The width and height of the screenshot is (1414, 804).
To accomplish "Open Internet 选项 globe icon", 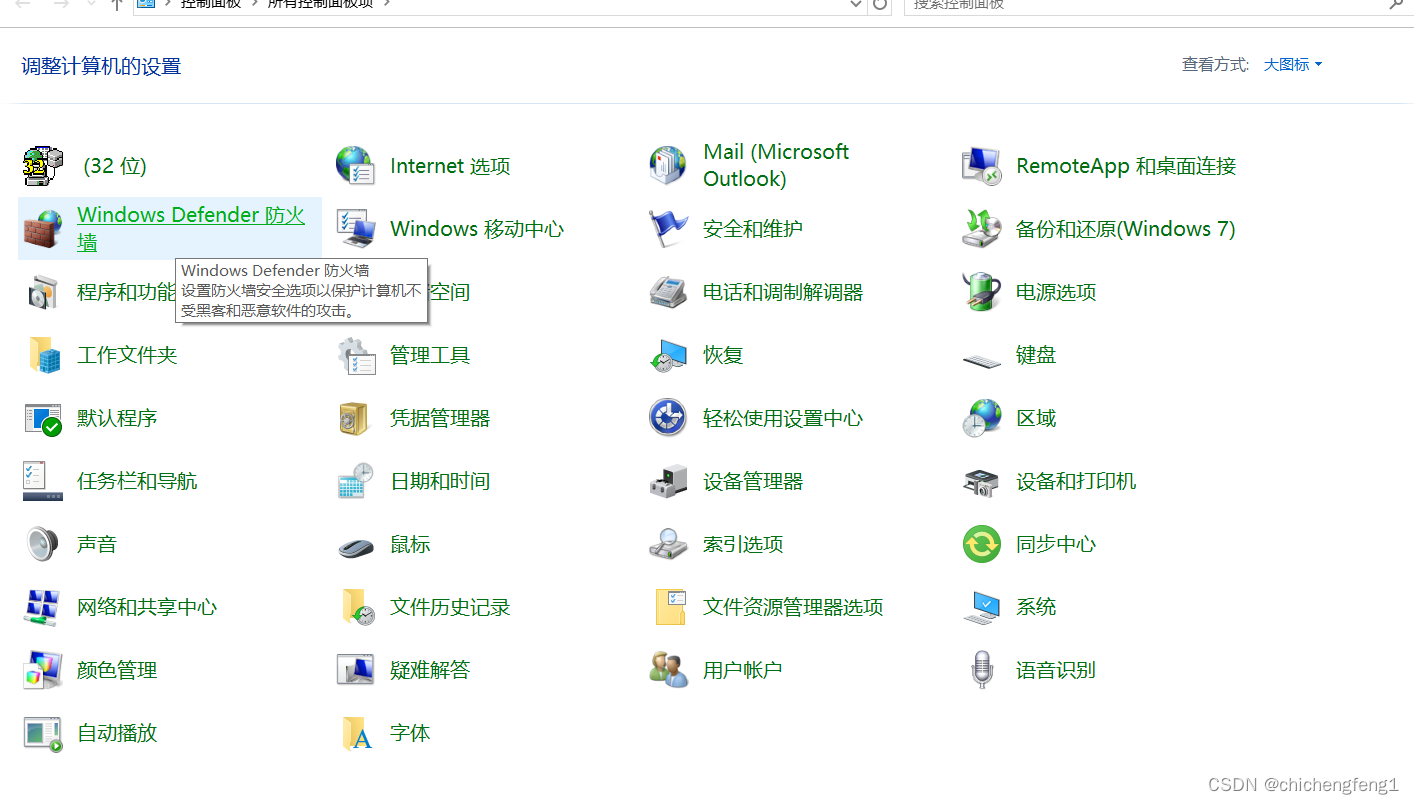I will coord(355,166).
